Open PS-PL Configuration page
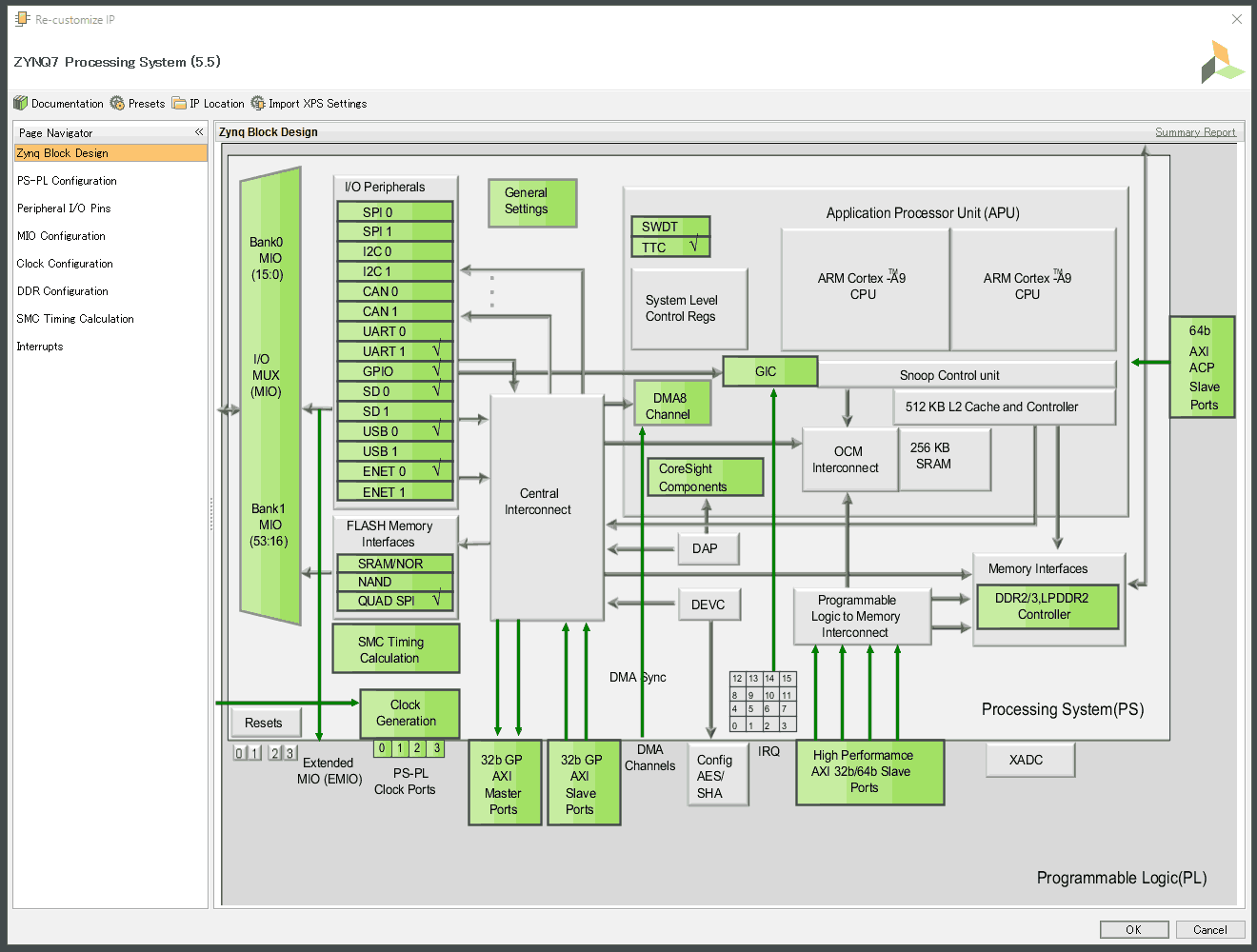The image size is (1257, 952). pyautogui.click(x=67, y=181)
